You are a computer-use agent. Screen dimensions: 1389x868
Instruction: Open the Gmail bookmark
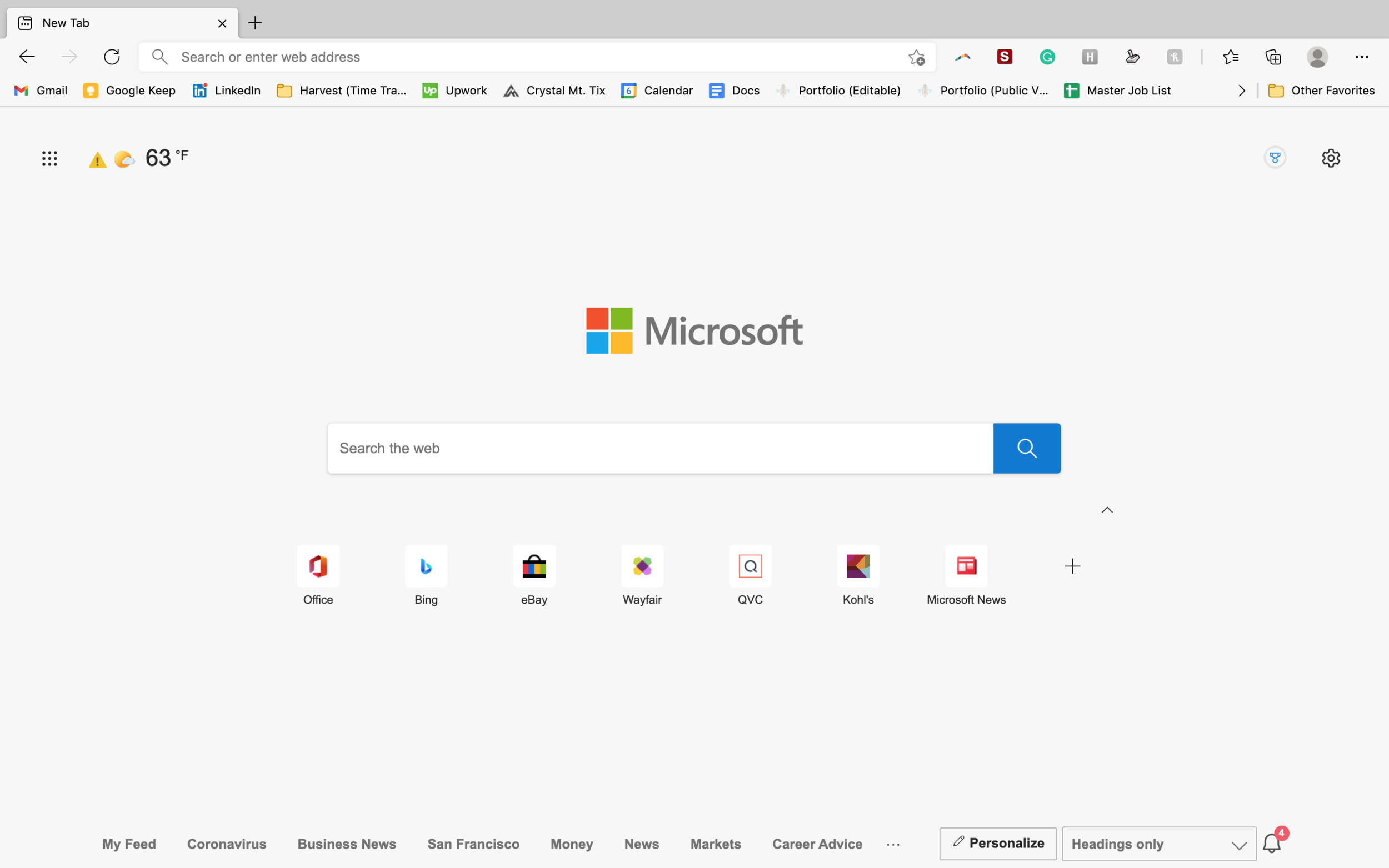[40, 91]
